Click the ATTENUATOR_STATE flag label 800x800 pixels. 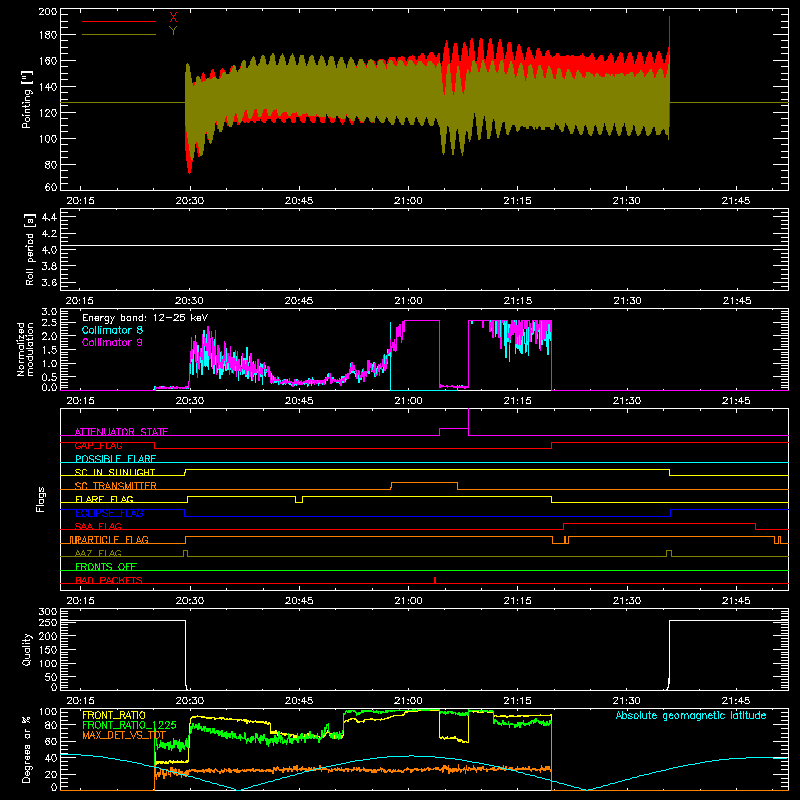121,432
